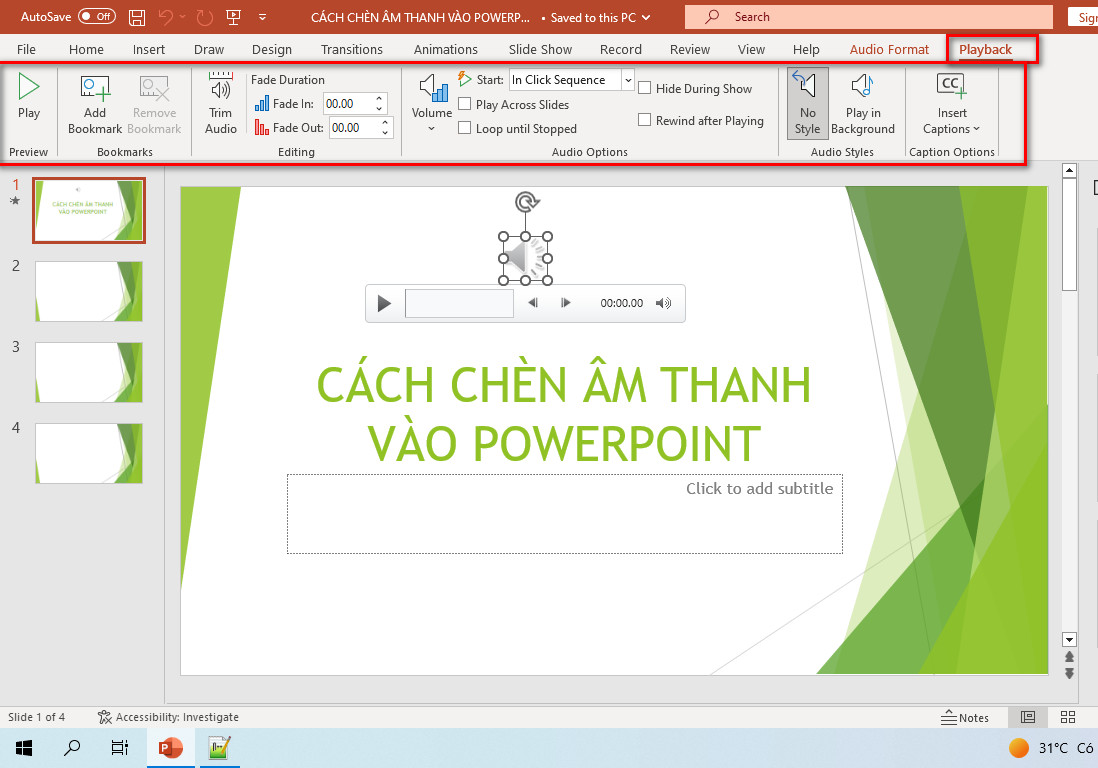The height and width of the screenshot is (768, 1098).
Task: Select Play in Background style
Action: coord(863,104)
